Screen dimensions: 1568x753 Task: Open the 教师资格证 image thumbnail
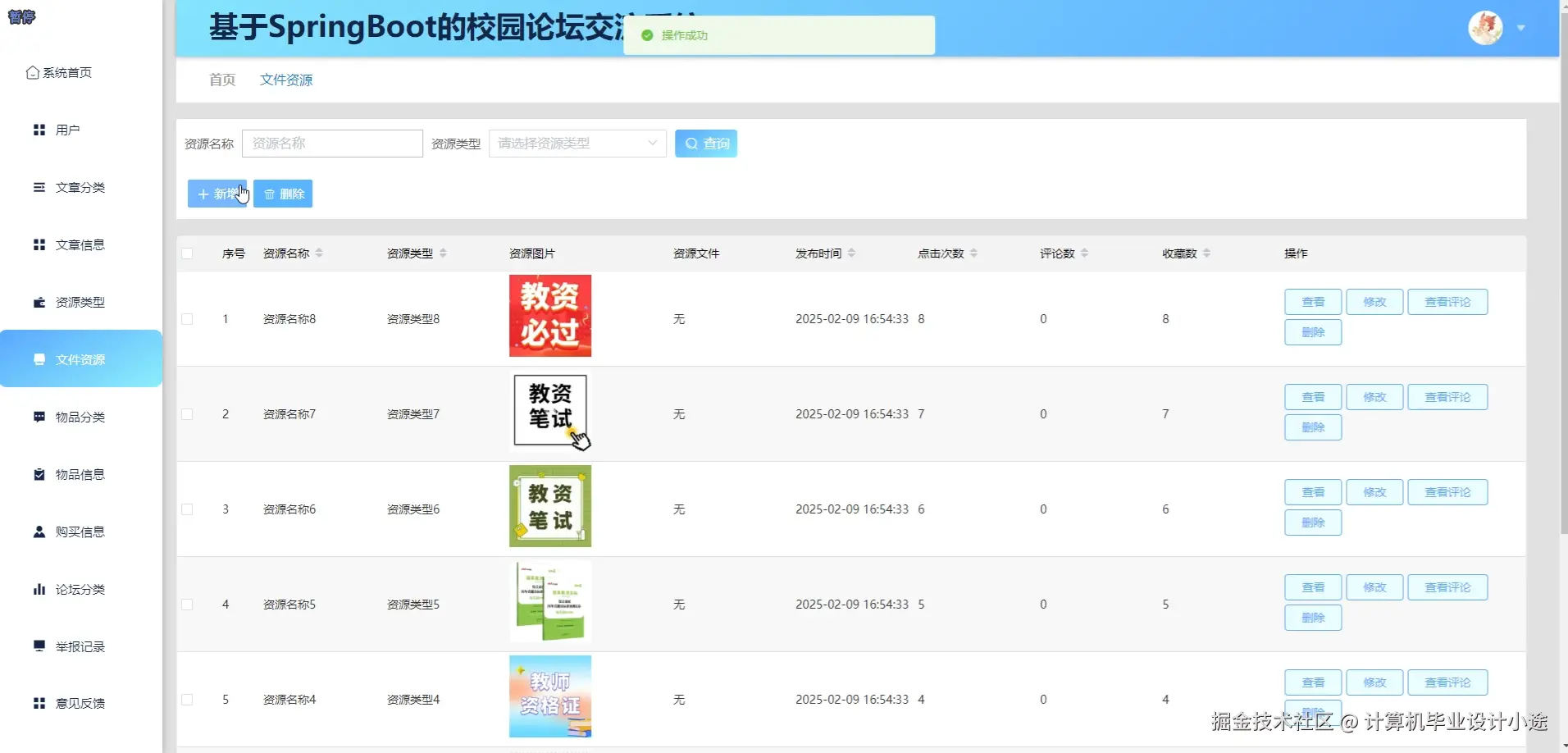pyautogui.click(x=550, y=696)
